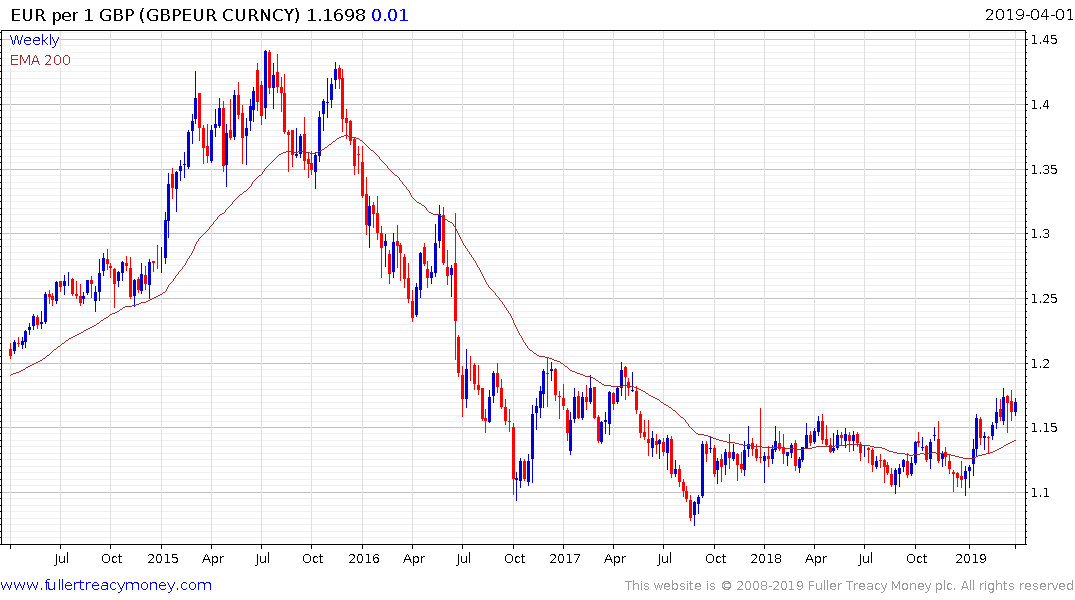Click the 1.4 price axis label
Screen dimensions: 1075x600
1040,105
